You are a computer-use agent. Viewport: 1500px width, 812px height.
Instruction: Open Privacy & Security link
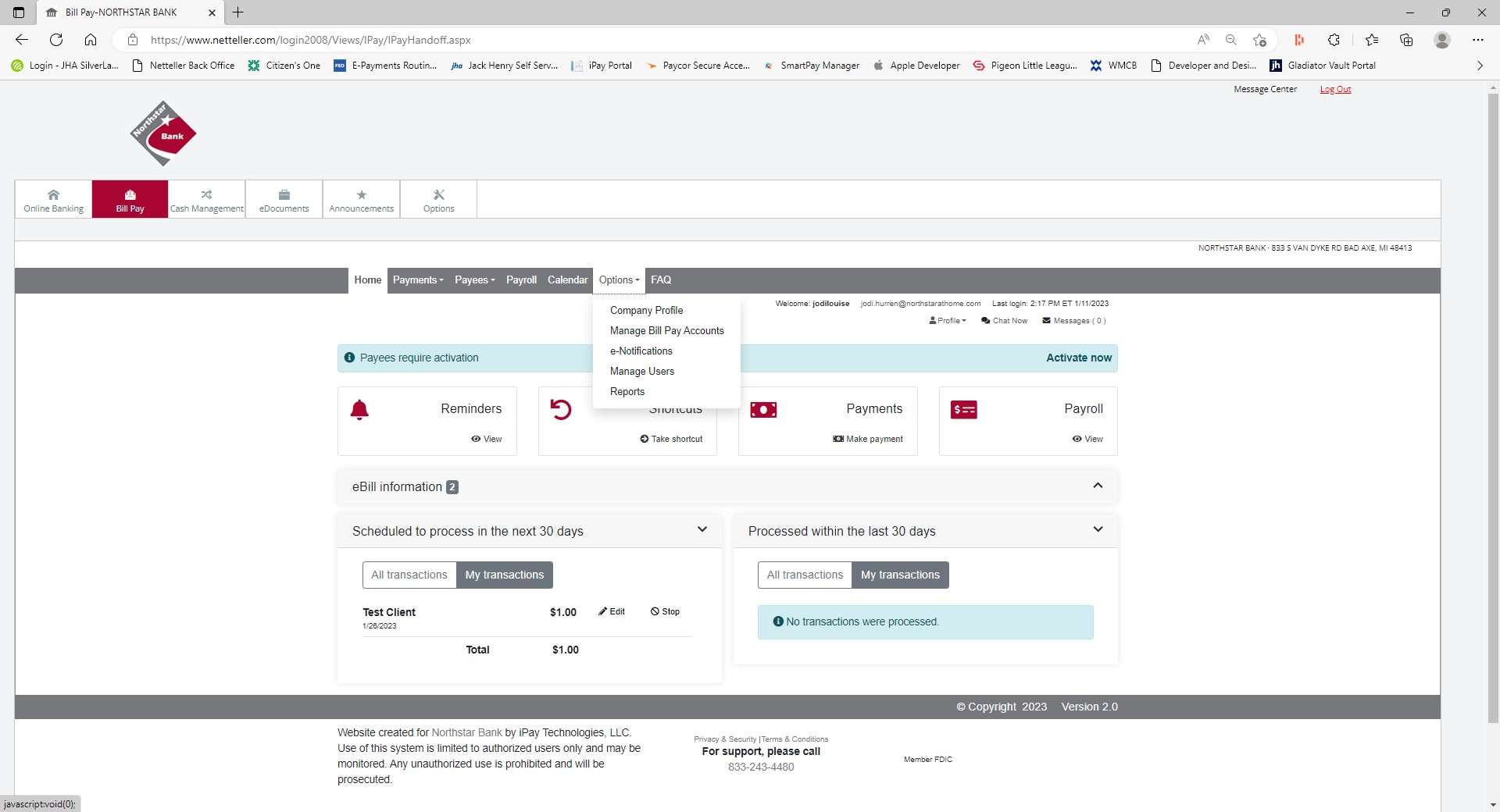tap(725, 739)
